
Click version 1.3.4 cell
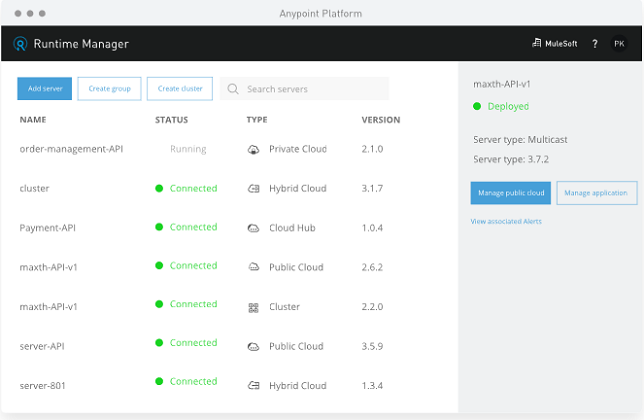372,386
